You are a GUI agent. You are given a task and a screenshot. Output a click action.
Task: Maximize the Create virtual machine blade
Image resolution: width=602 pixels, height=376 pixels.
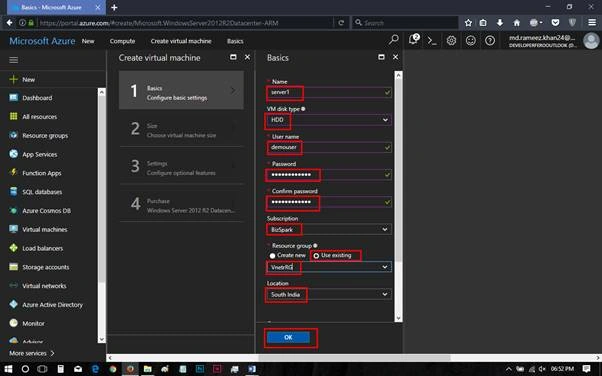(233, 57)
